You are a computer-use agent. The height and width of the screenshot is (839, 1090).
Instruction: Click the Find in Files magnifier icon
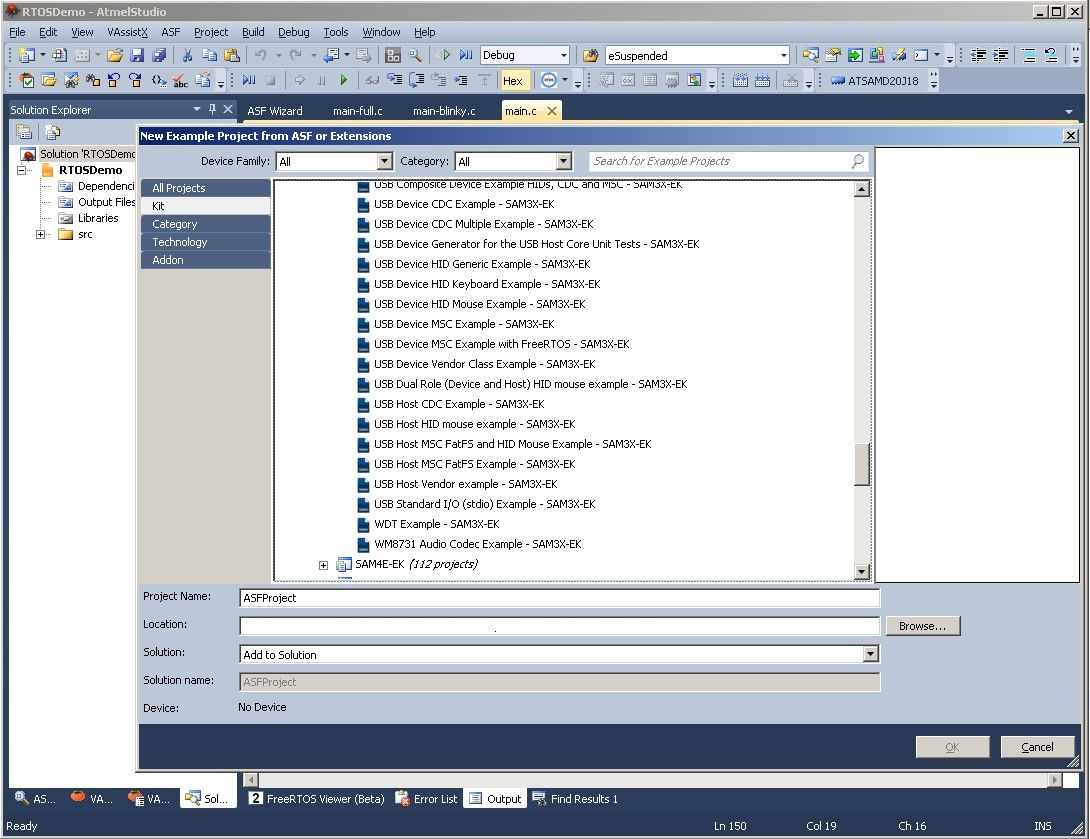click(x=415, y=56)
